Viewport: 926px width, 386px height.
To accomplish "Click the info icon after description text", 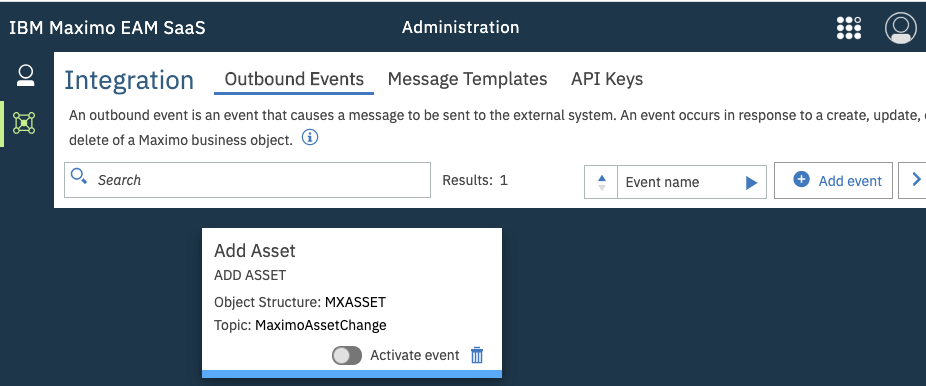I will pos(310,138).
